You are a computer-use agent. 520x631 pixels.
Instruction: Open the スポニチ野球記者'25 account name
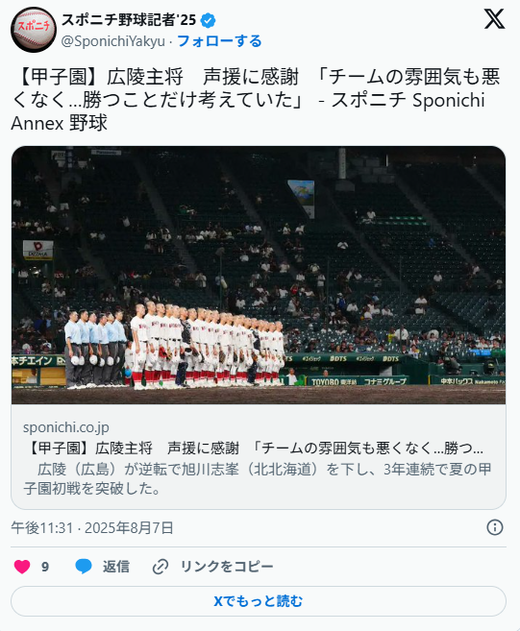pyautogui.click(x=129, y=20)
